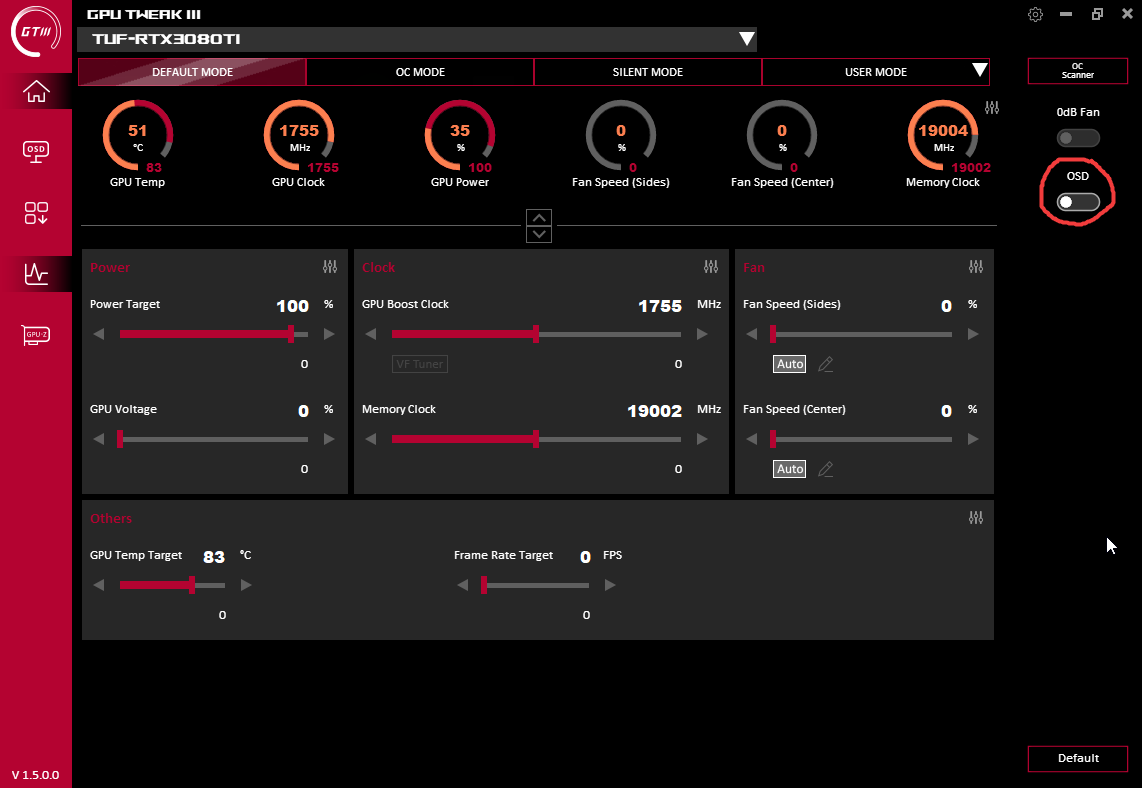Open Power panel settings sliders icon

pos(330,267)
